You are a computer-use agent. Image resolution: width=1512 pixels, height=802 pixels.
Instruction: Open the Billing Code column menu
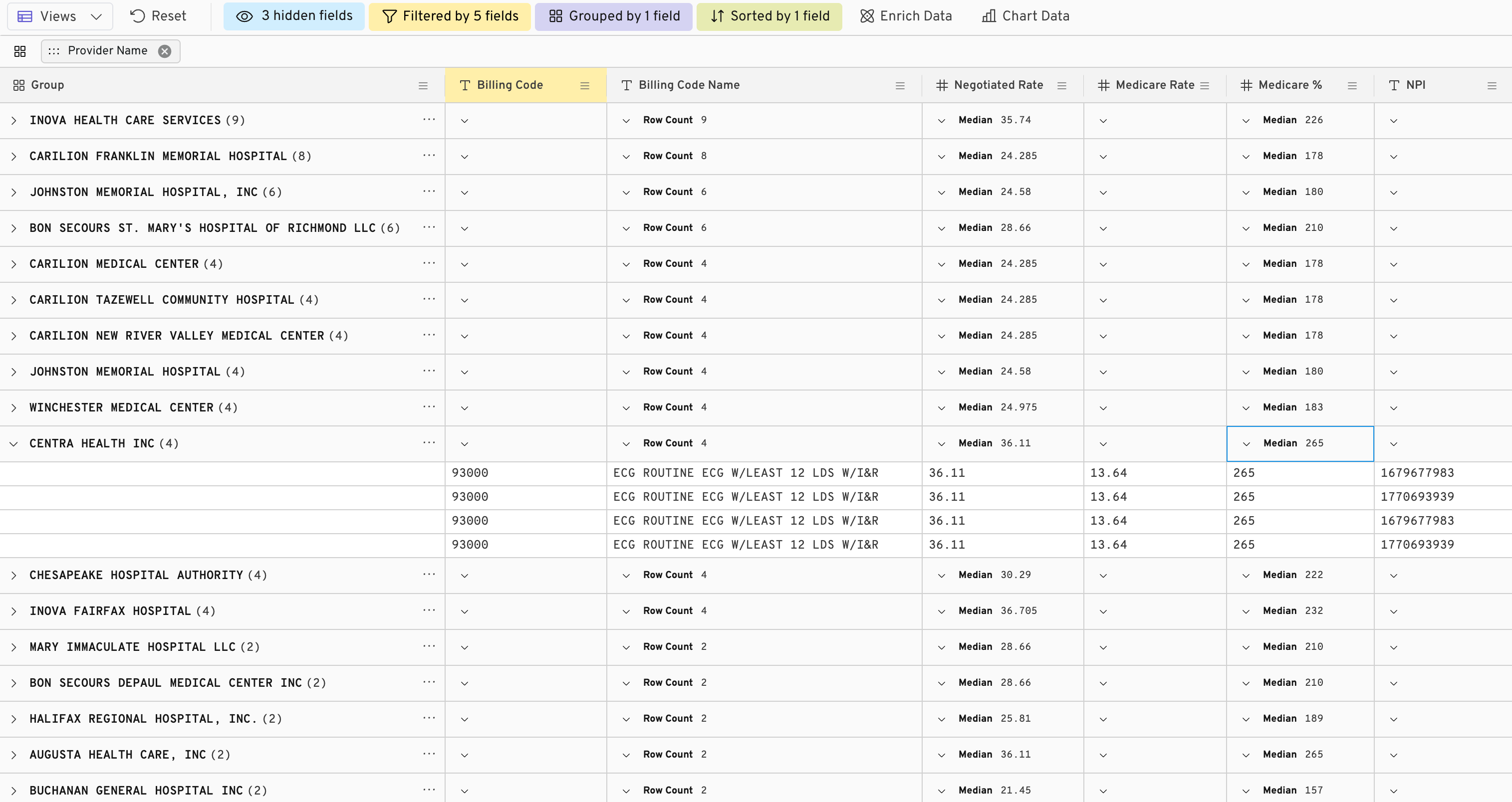(585, 86)
